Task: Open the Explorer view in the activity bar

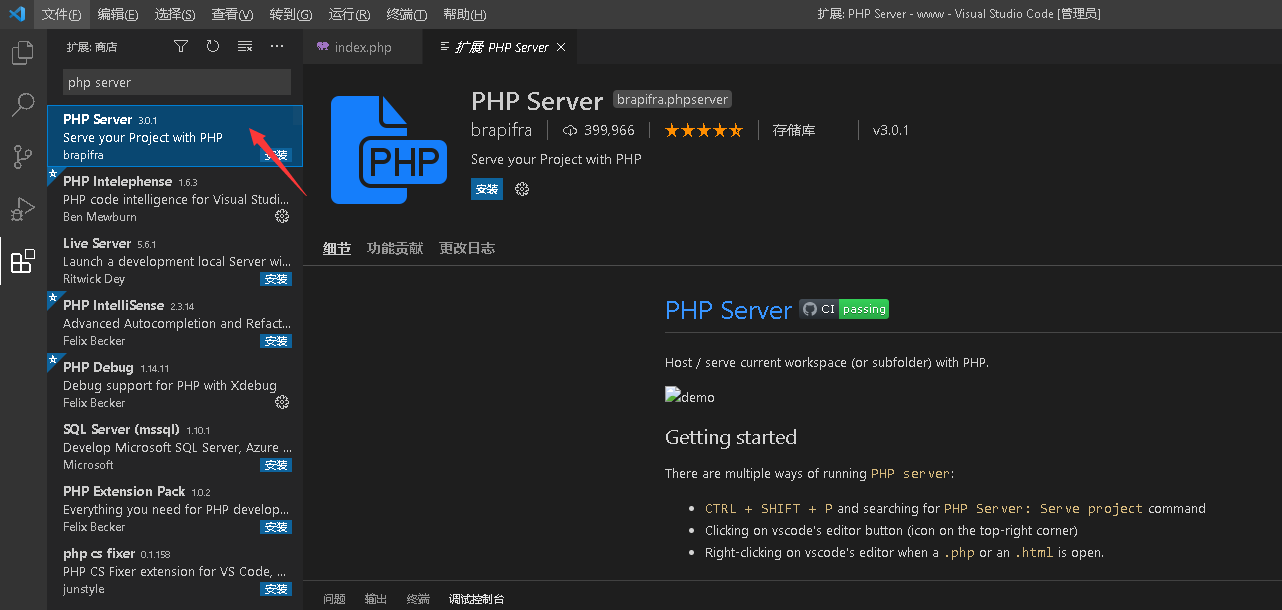Action: pyautogui.click(x=22, y=52)
